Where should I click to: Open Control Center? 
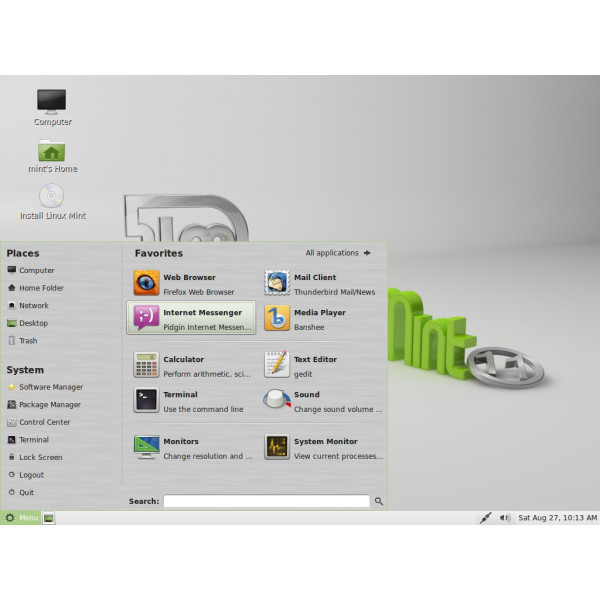44,422
